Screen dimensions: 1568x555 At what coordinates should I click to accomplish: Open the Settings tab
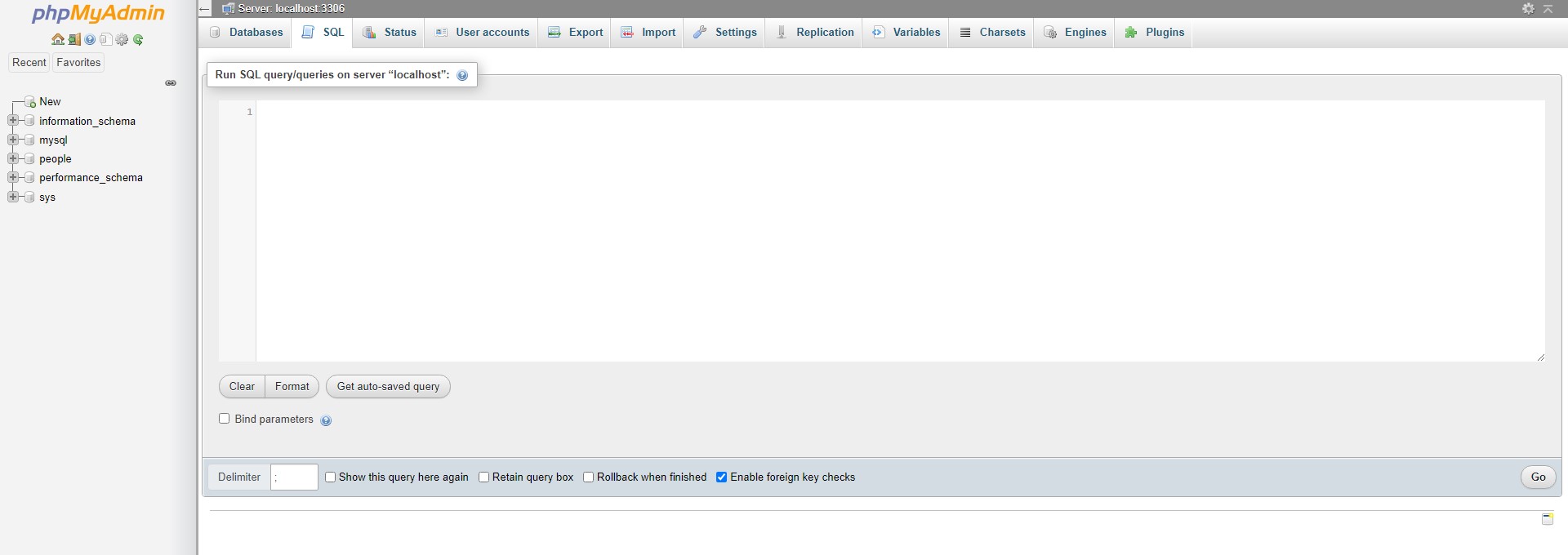click(x=724, y=33)
